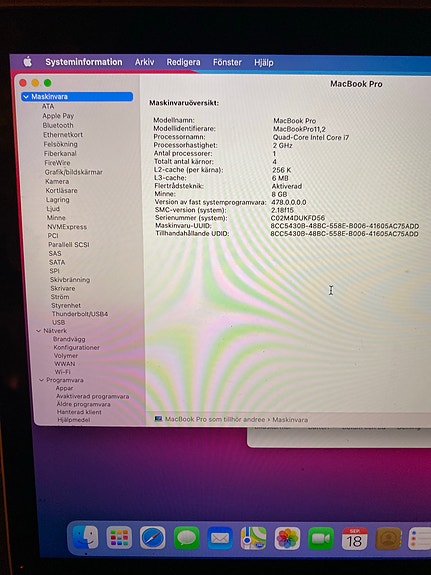Open the Arkiv menu
Image resolution: width=431 pixels, height=575 pixels.
(x=145, y=62)
